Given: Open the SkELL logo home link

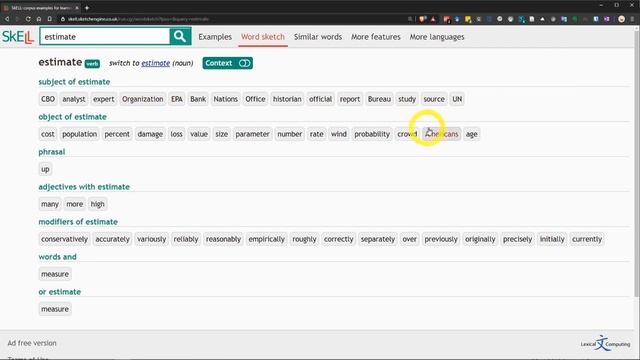Looking at the screenshot, I should (x=18, y=37).
